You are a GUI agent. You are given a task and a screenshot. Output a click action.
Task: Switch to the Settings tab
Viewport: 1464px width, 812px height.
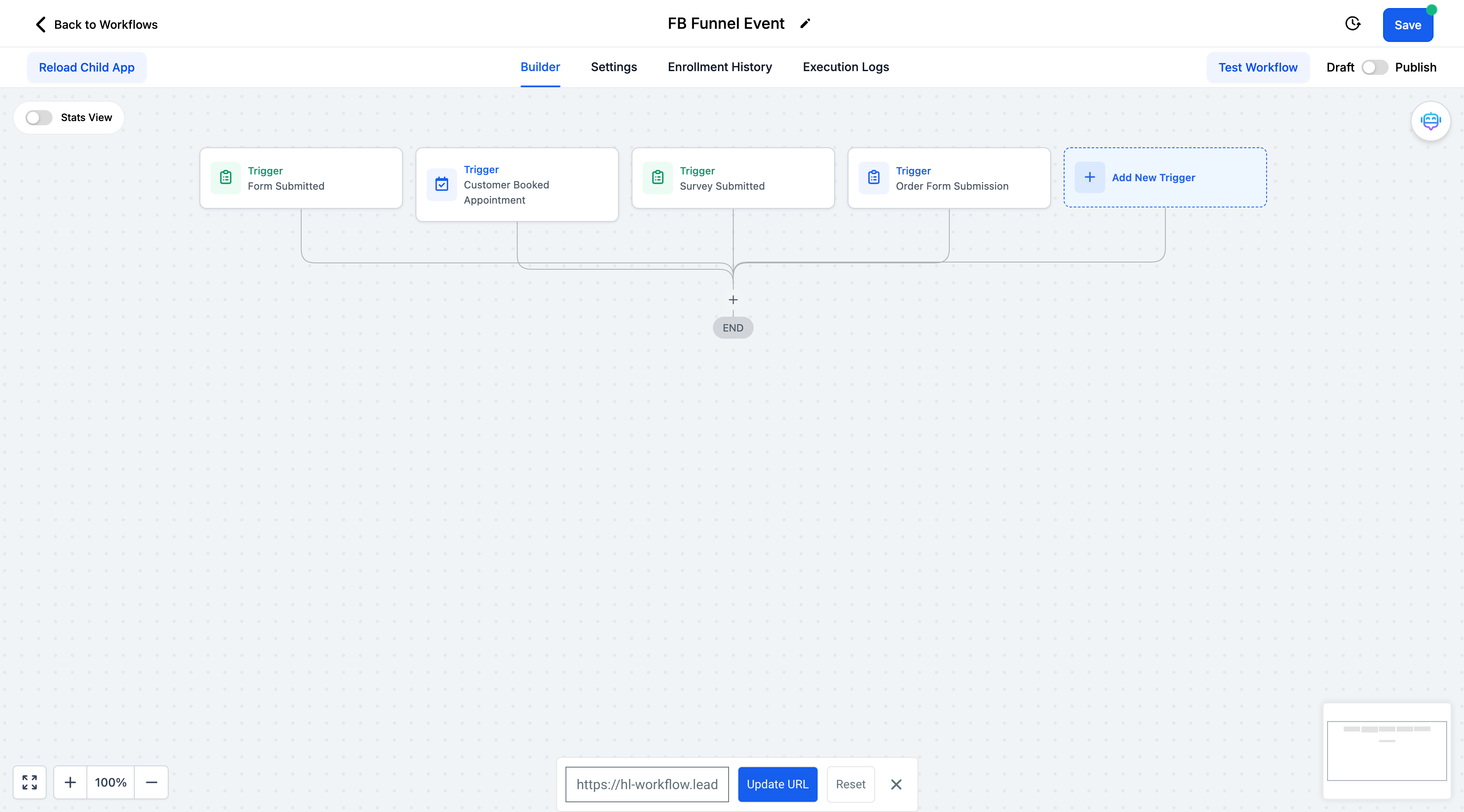tap(614, 67)
